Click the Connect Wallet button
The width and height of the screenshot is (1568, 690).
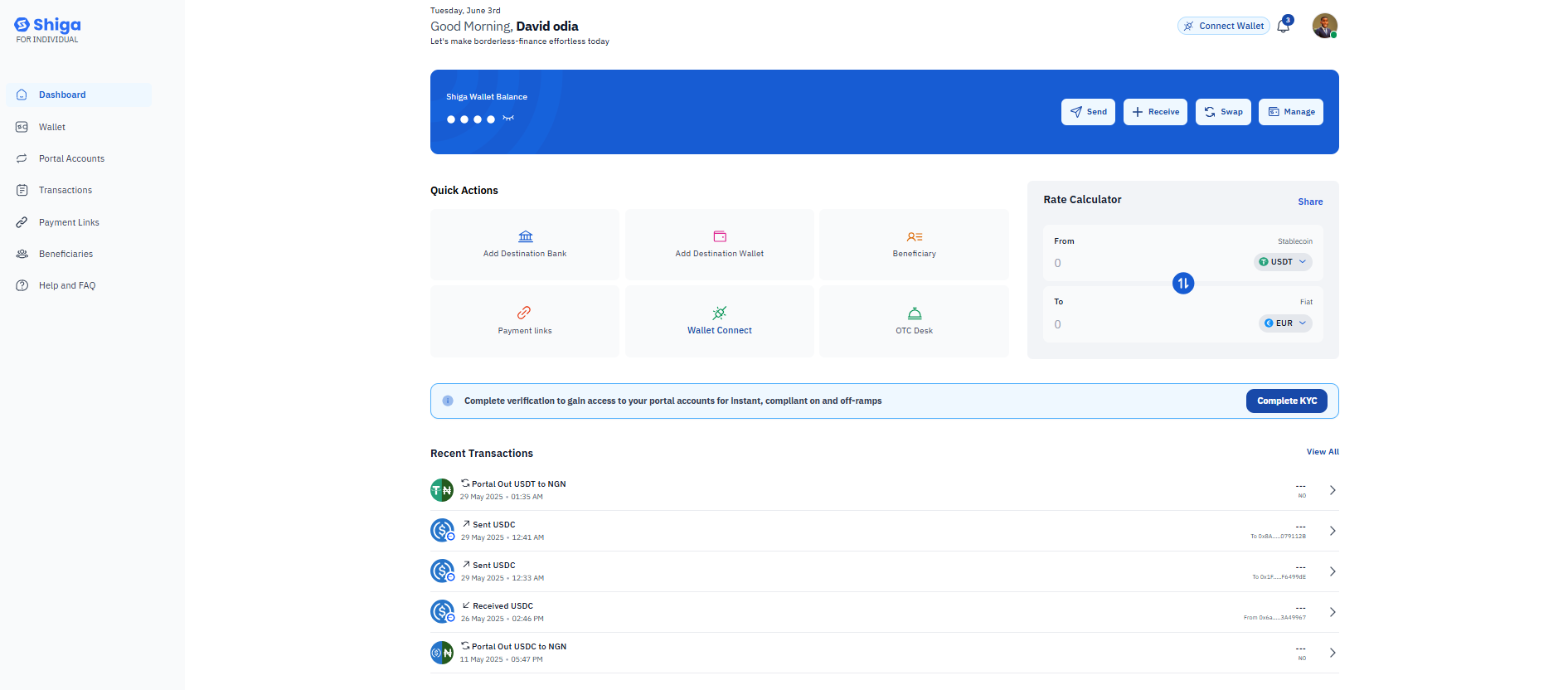coord(1224,26)
